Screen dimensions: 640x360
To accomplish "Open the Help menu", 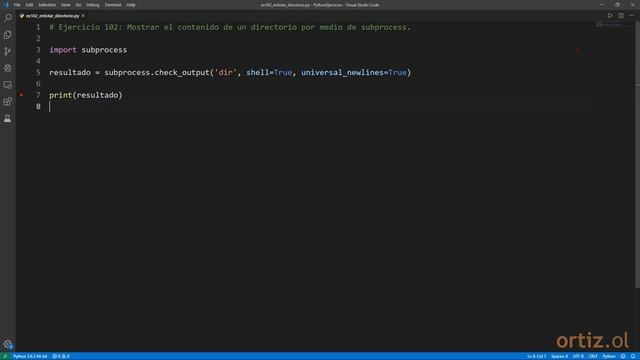I will (x=131, y=5).
